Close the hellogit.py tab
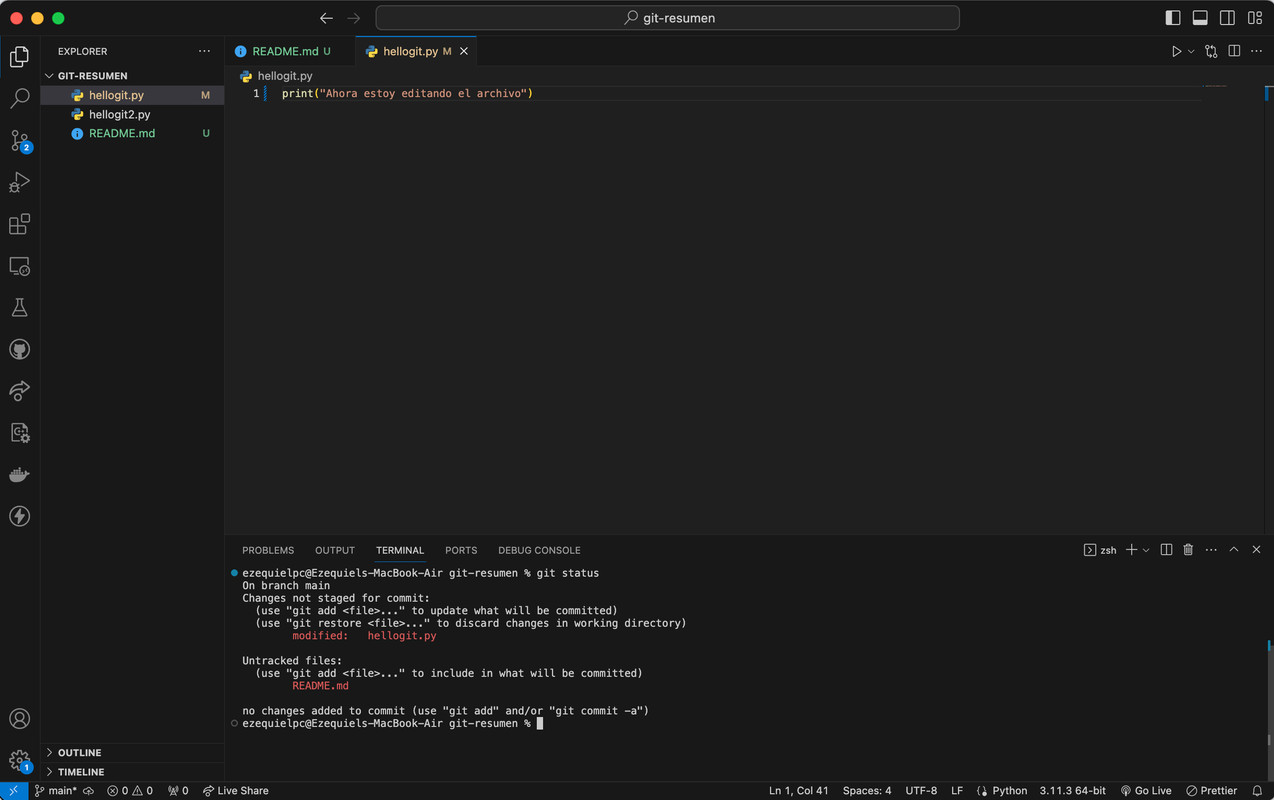The width and height of the screenshot is (1274, 800). (464, 51)
